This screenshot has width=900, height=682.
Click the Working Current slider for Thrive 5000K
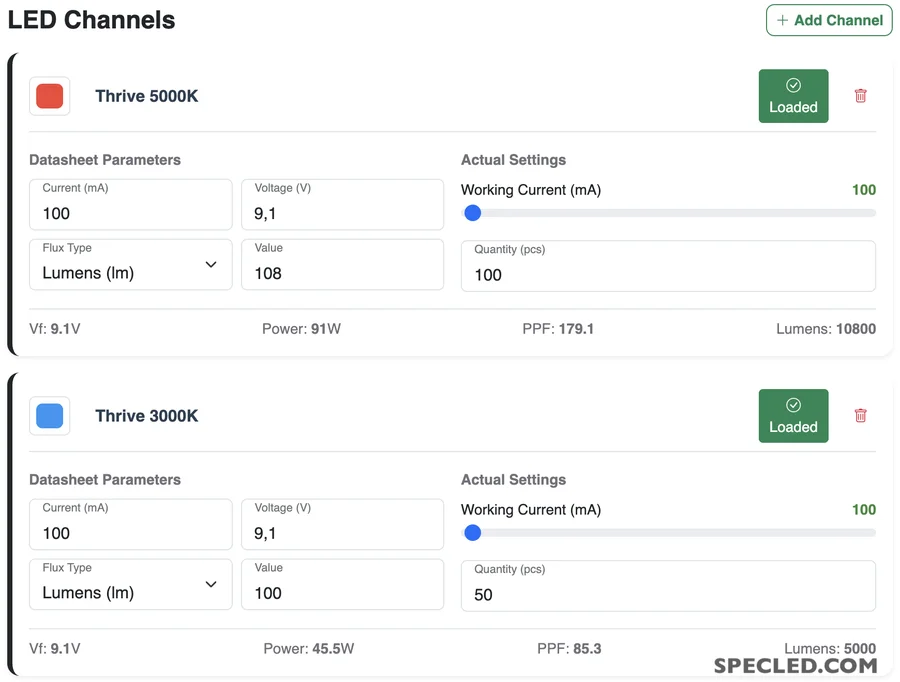[x=669, y=213]
